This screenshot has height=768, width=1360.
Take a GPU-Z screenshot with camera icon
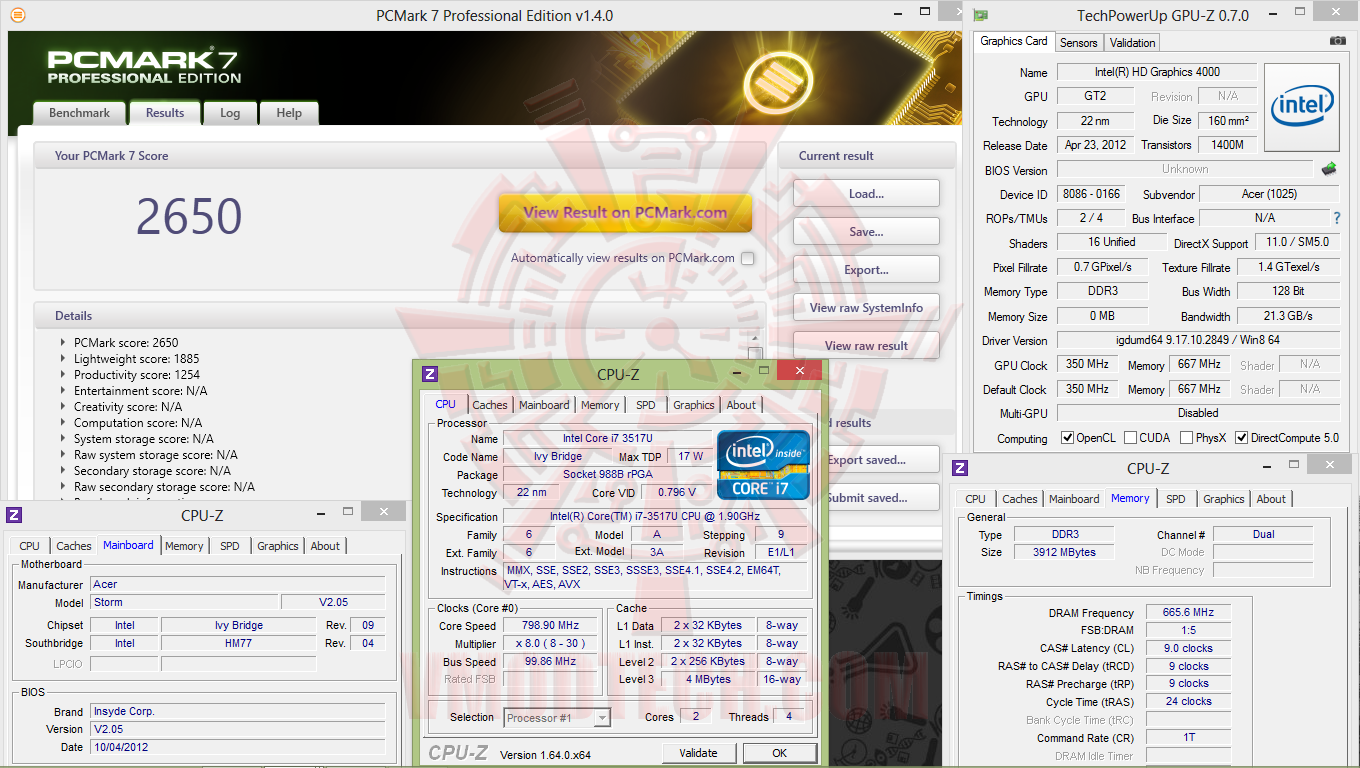[1337, 41]
